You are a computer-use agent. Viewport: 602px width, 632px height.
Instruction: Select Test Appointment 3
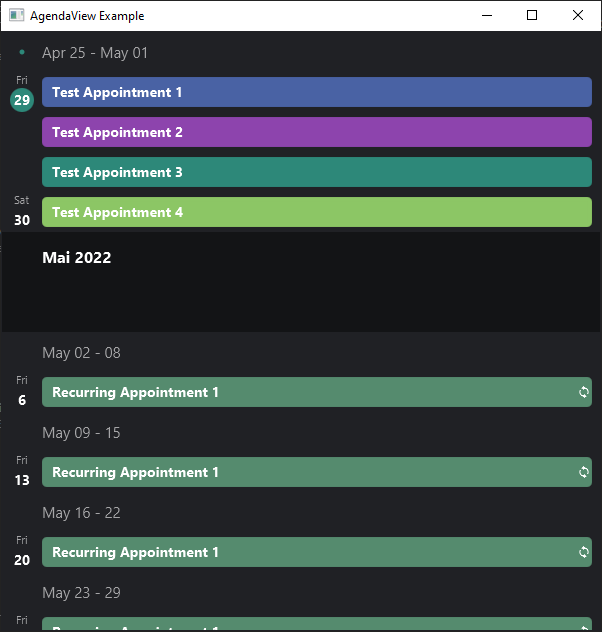(x=316, y=172)
